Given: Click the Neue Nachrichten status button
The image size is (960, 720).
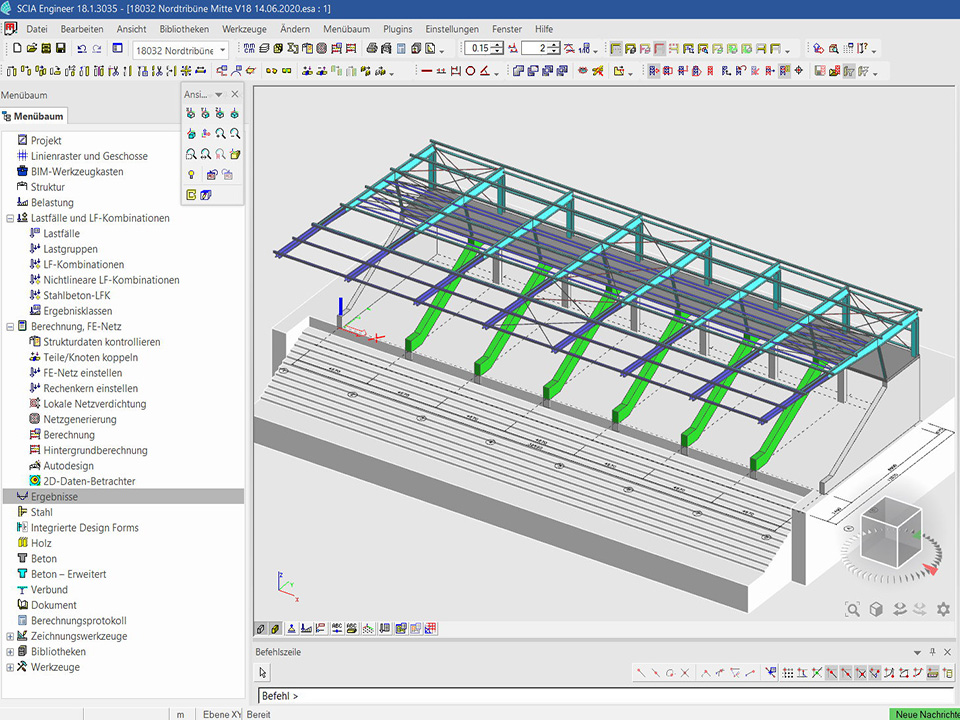Looking at the screenshot, I should tap(923, 714).
